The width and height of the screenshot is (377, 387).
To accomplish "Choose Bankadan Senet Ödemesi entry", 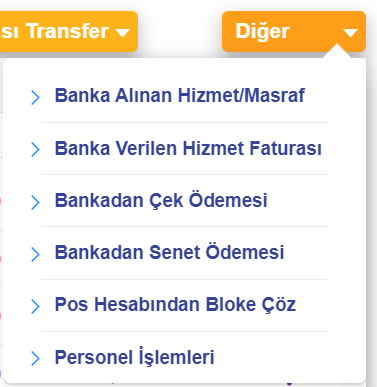I will (x=169, y=252).
